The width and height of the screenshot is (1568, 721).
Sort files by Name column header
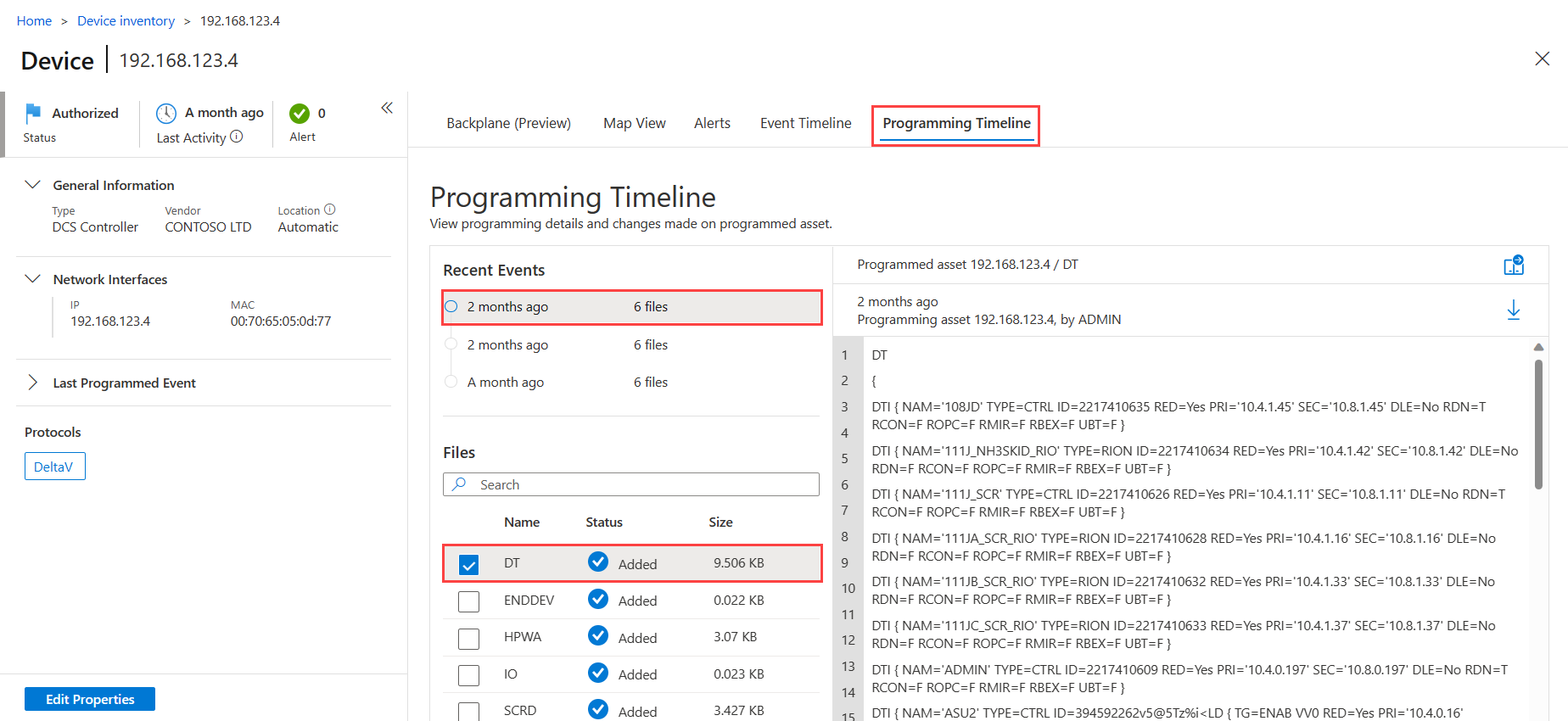(522, 522)
